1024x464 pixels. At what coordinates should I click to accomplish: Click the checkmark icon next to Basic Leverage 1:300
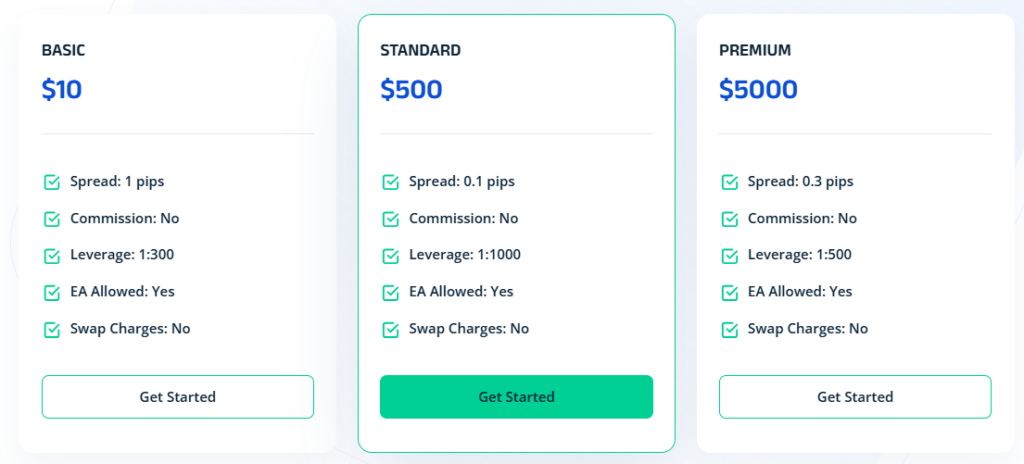[52, 255]
